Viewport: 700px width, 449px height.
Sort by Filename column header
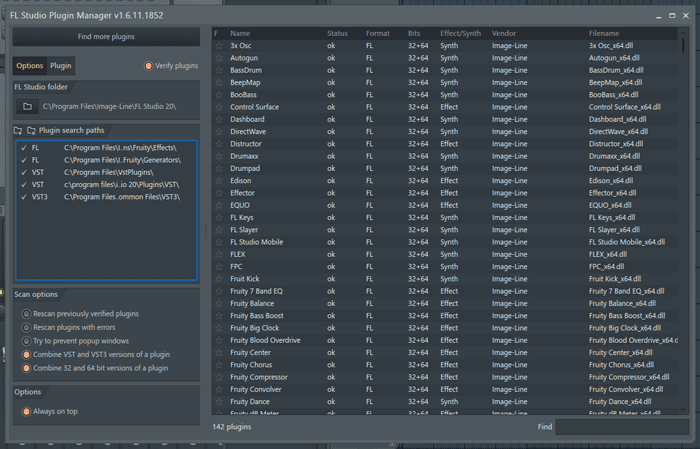tap(604, 33)
